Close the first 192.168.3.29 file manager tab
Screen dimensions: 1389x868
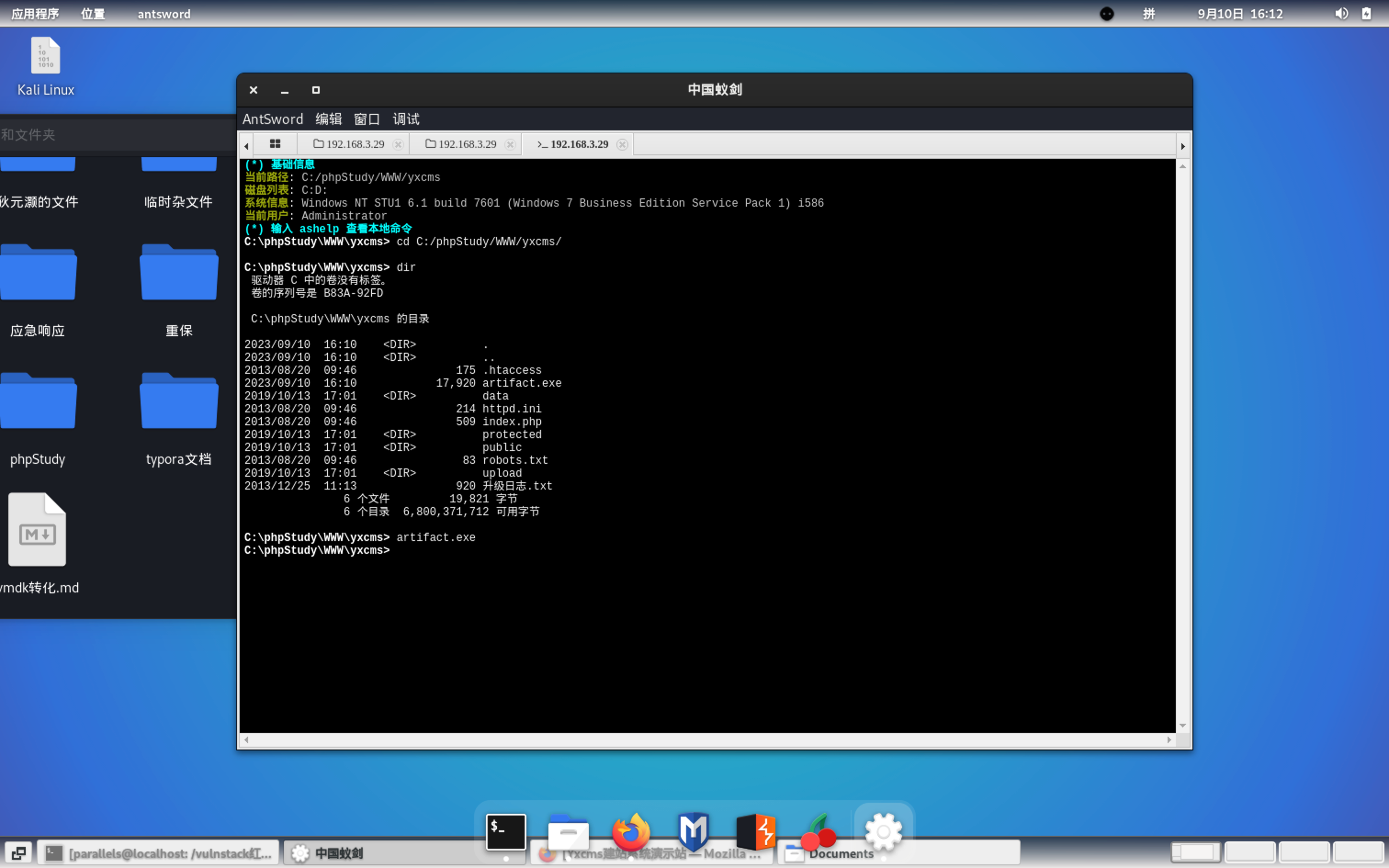(x=398, y=144)
